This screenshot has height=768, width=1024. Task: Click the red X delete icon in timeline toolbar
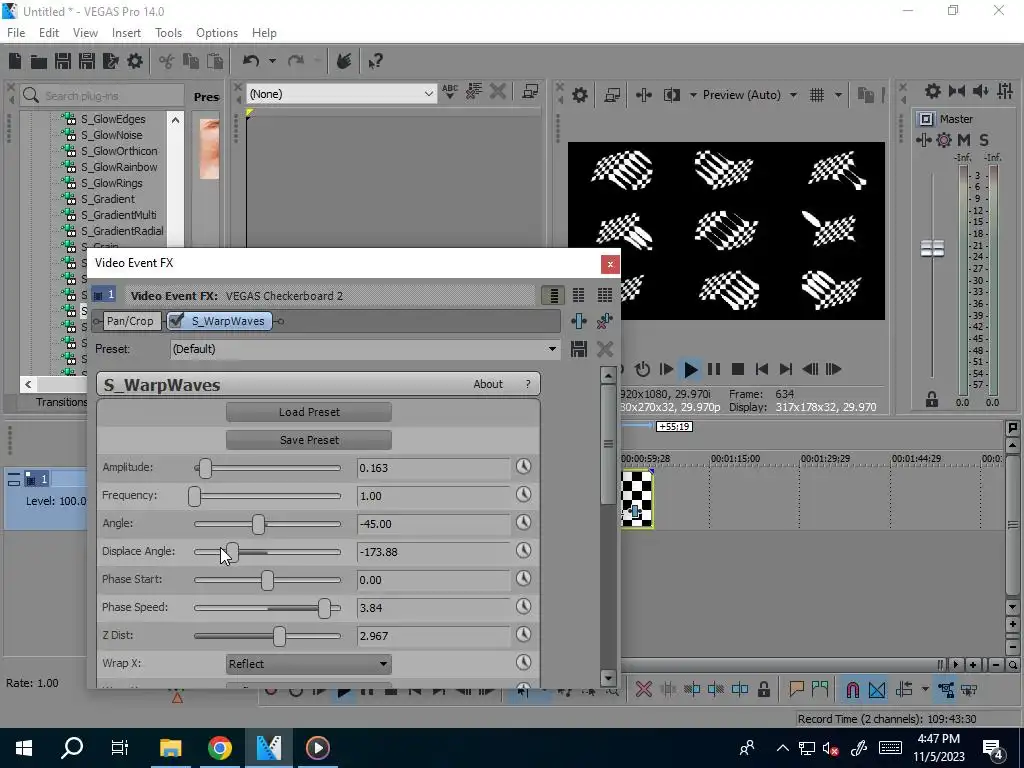pyautogui.click(x=643, y=689)
